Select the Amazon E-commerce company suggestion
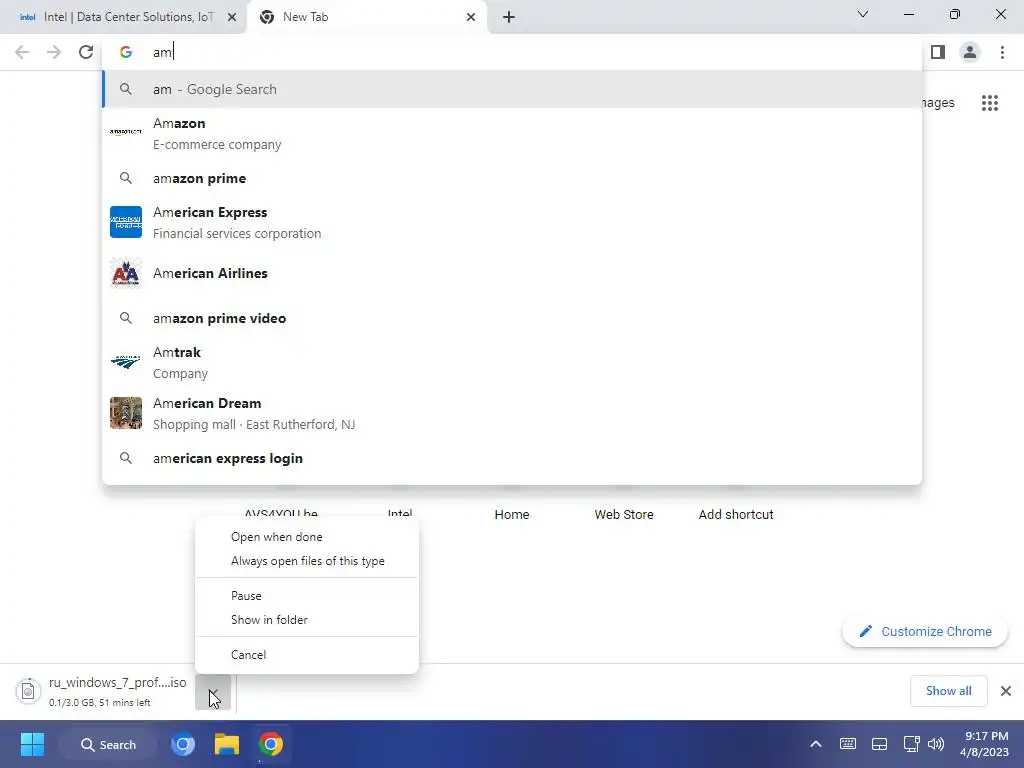The height and width of the screenshot is (768, 1024). (x=512, y=133)
